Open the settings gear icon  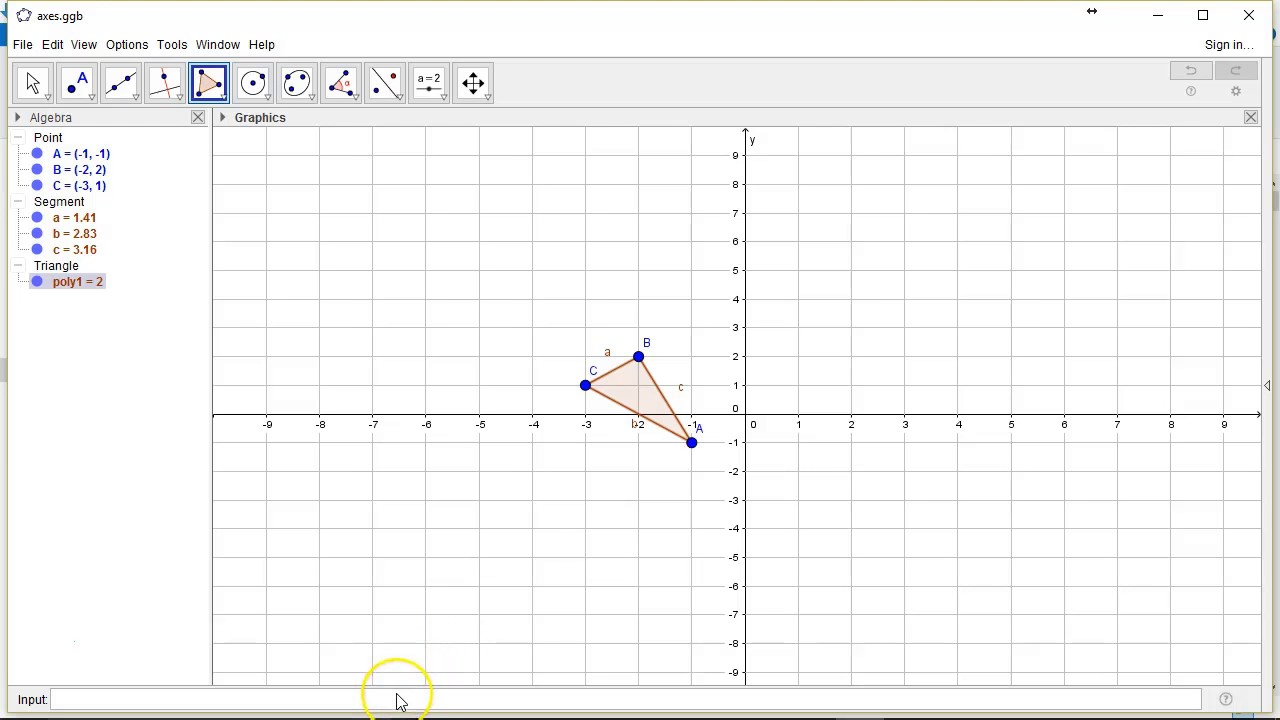[1236, 91]
